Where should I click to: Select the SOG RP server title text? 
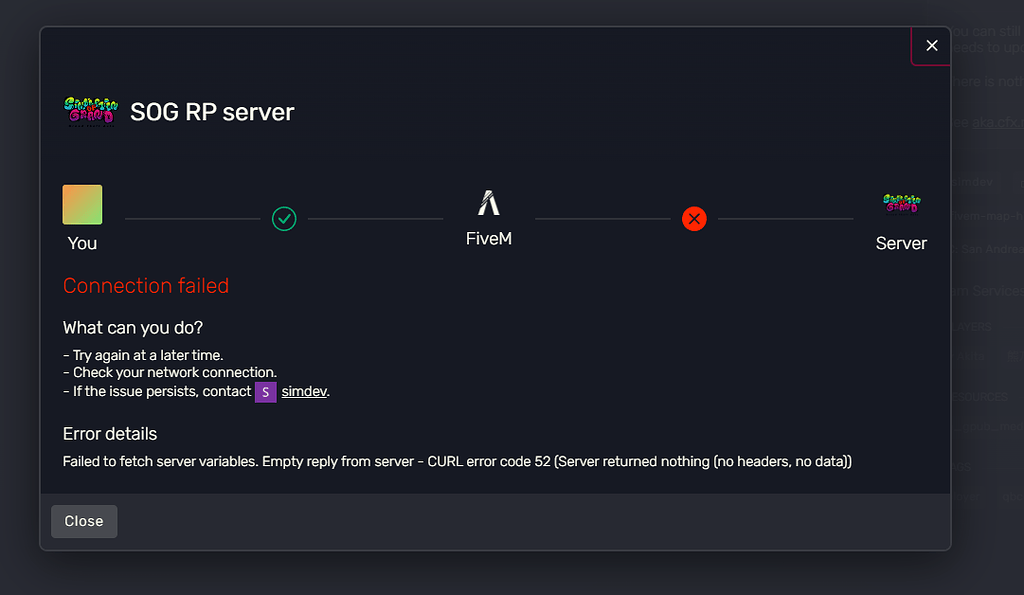tap(212, 112)
